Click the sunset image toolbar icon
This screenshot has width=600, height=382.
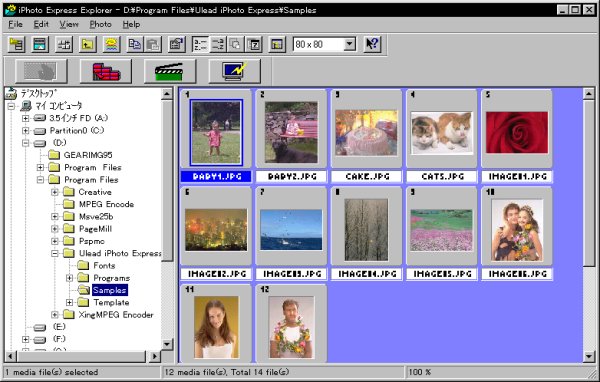111,44
